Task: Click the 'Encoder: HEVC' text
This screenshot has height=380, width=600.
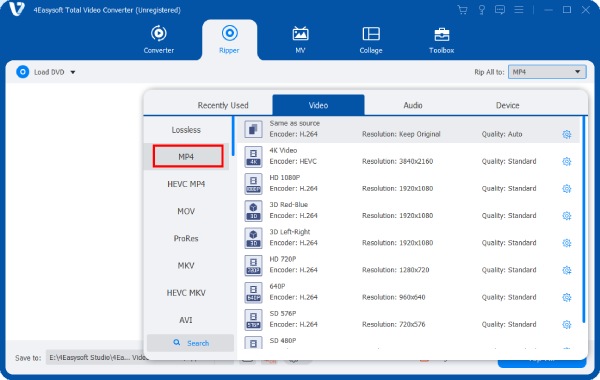Action: coord(293,161)
